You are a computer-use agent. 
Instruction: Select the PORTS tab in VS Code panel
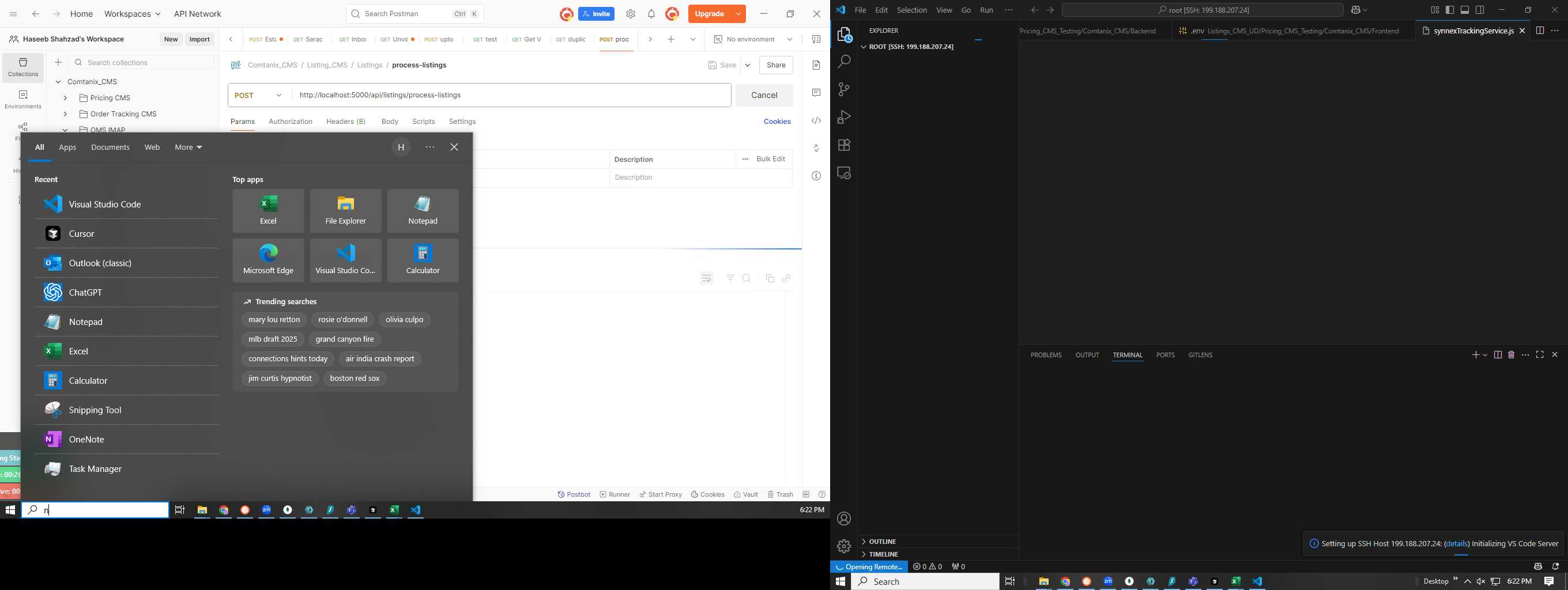[1165, 355]
